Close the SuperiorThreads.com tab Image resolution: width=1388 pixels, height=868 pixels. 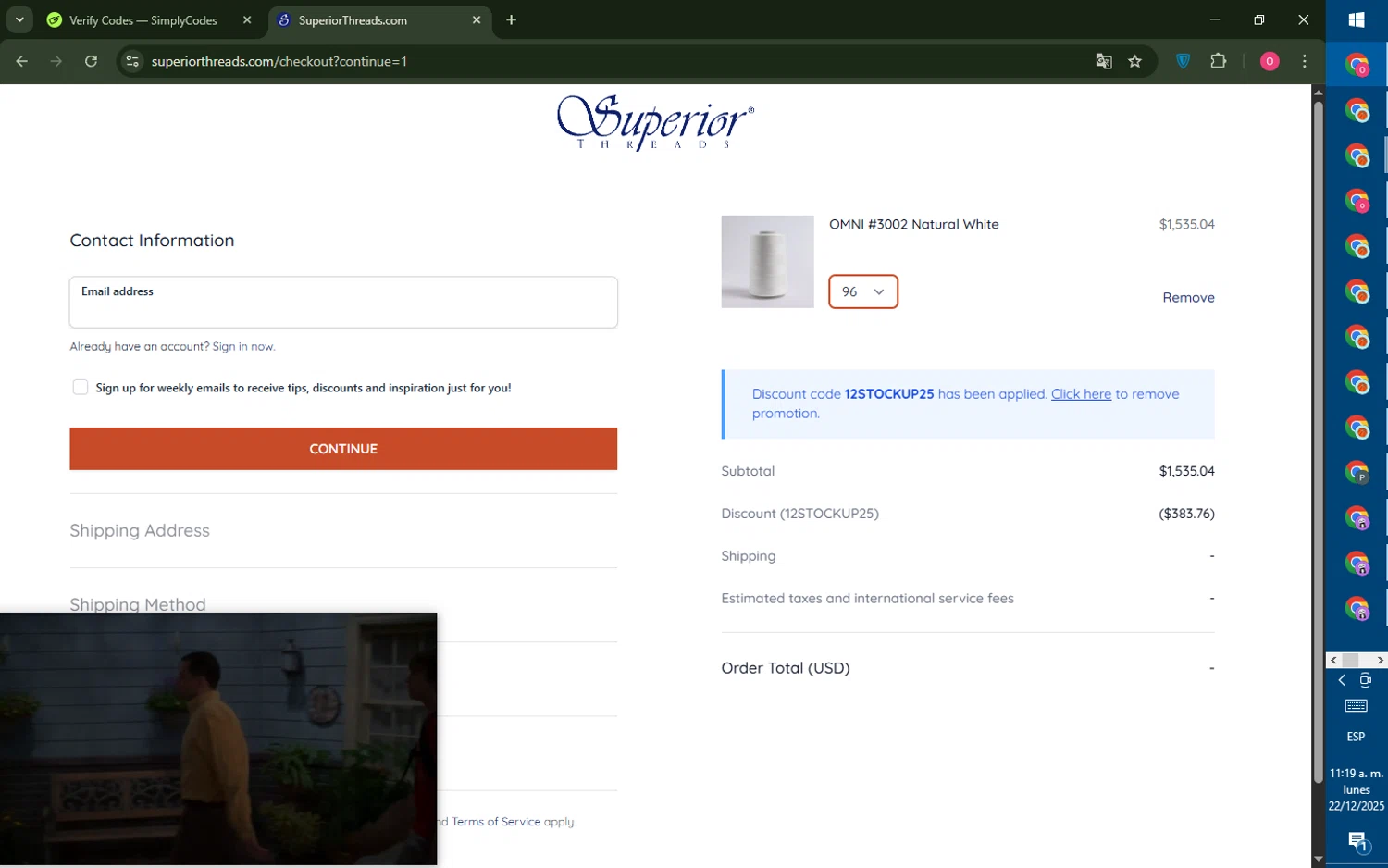coord(477,19)
